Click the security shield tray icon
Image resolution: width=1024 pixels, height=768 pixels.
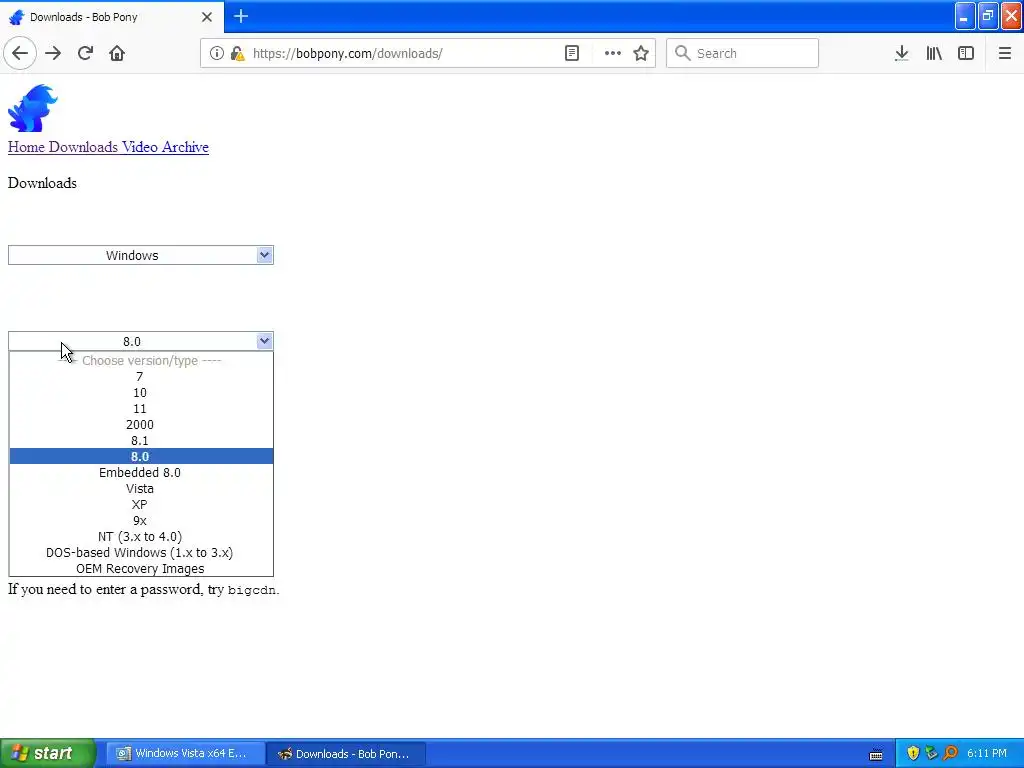click(912, 753)
